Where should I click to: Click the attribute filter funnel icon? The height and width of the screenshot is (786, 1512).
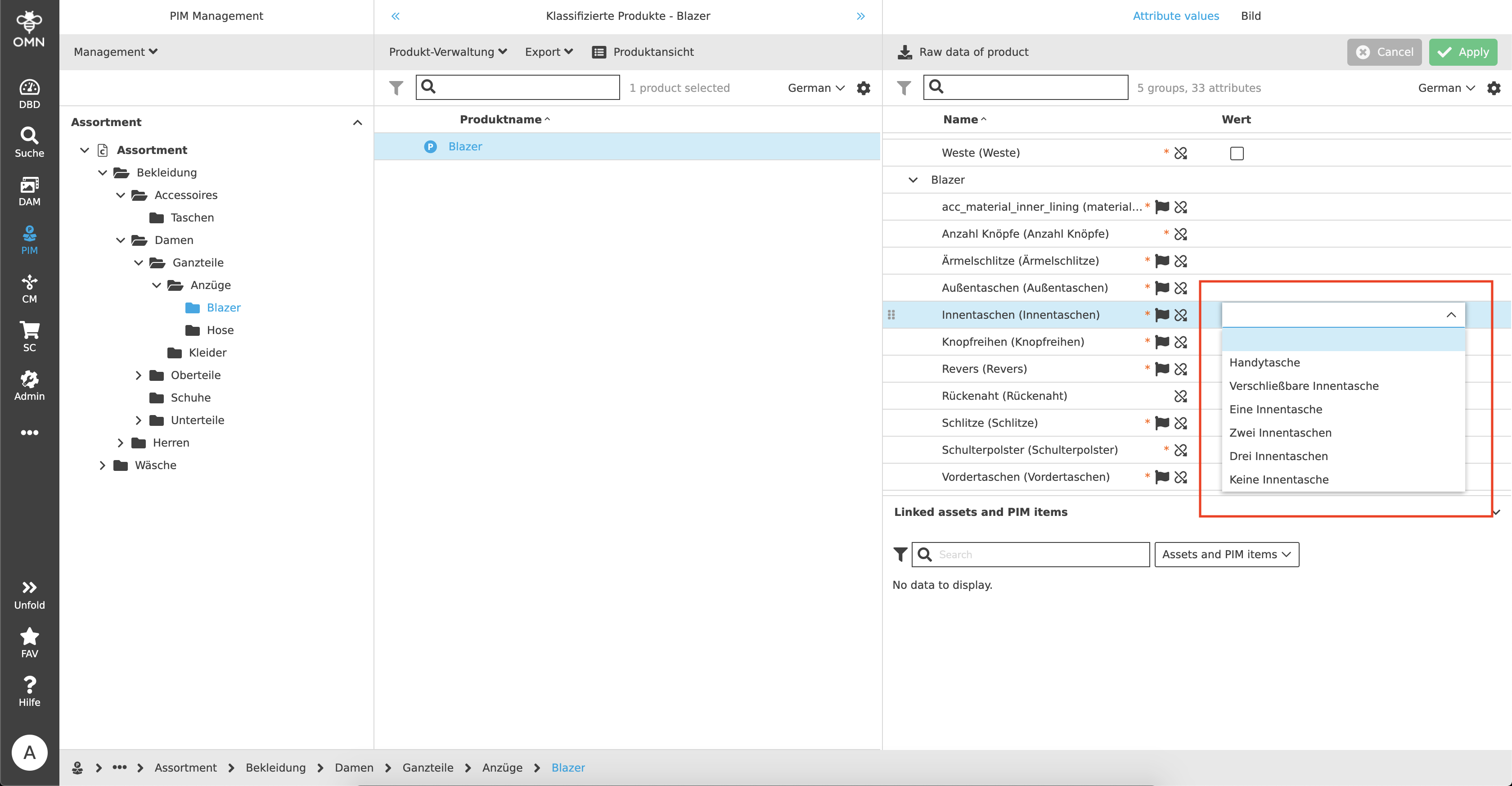click(904, 88)
